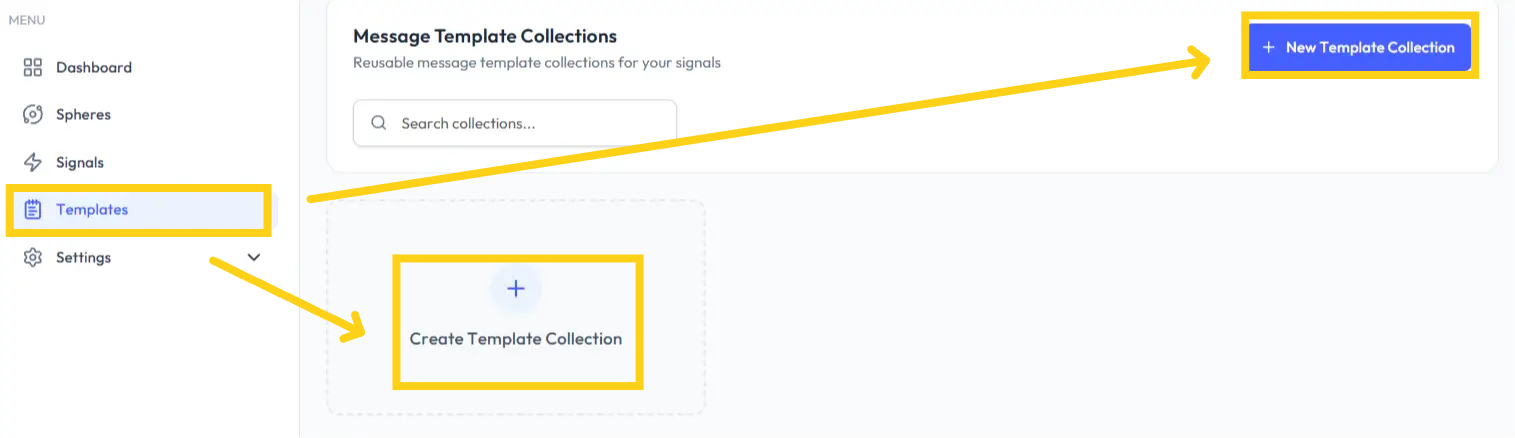Click the Templates clipboard icon

tap(33, 210)
